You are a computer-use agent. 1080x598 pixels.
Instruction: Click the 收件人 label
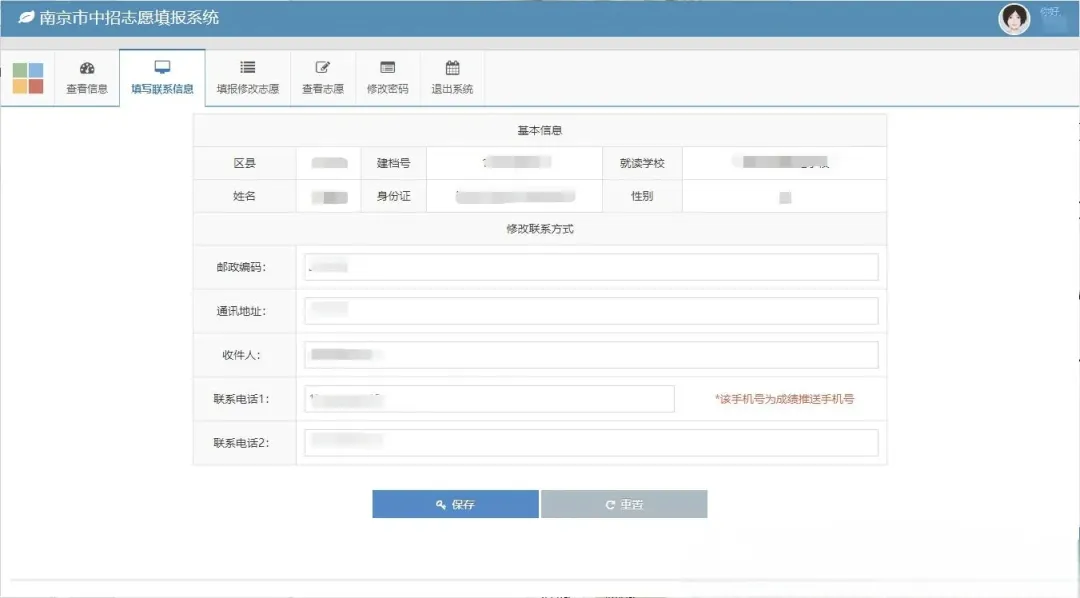click(x=241, y=355)
